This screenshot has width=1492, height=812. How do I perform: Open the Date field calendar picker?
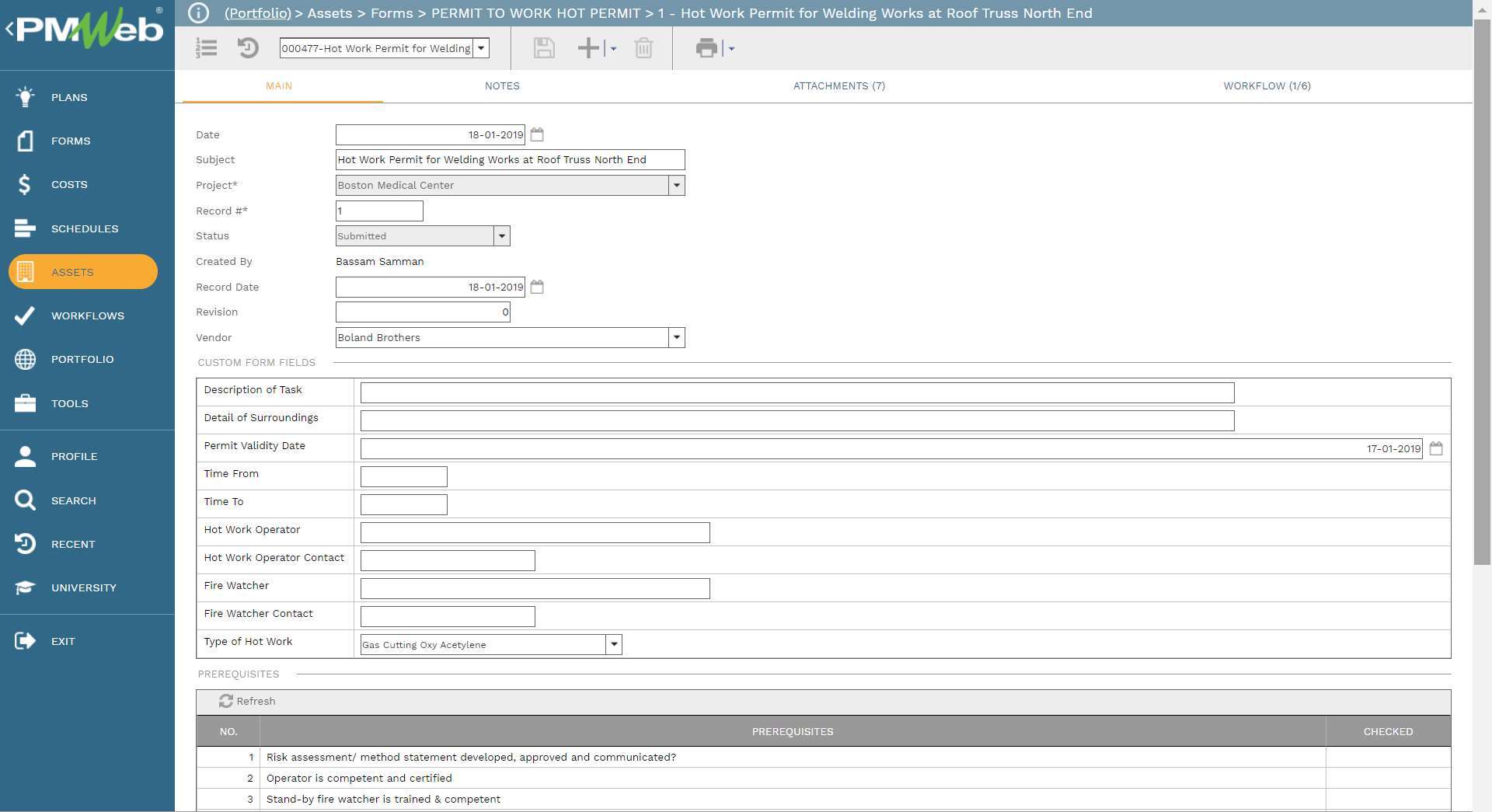tap(537, 134)
